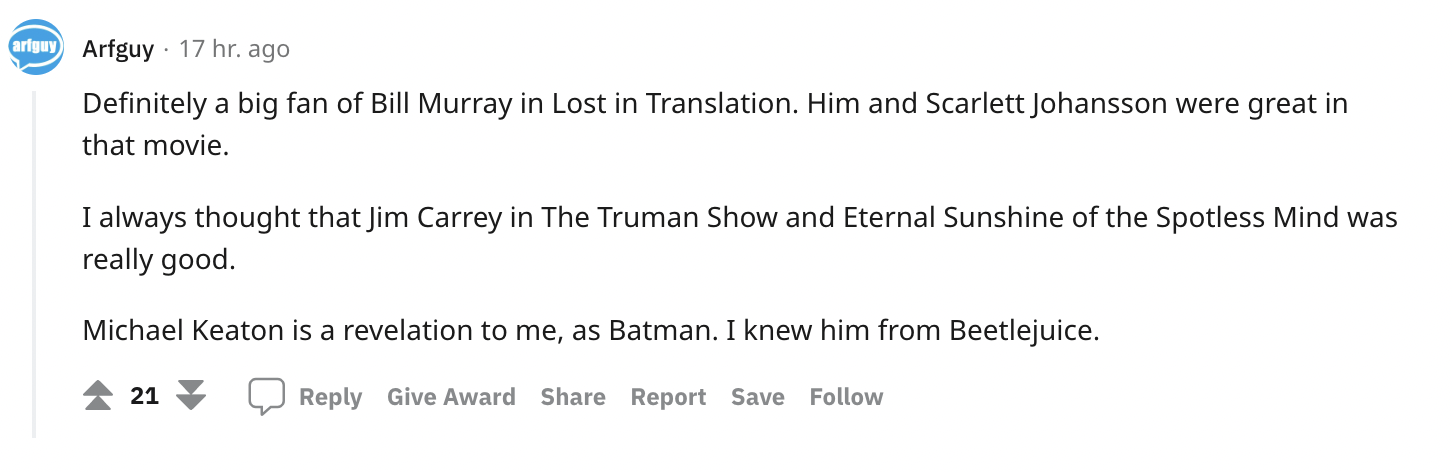Click the paragraph mentioning Jim Carrey
Image resolution: width=1452 pixels, height=472 pixels.
[x=739, y=239]
